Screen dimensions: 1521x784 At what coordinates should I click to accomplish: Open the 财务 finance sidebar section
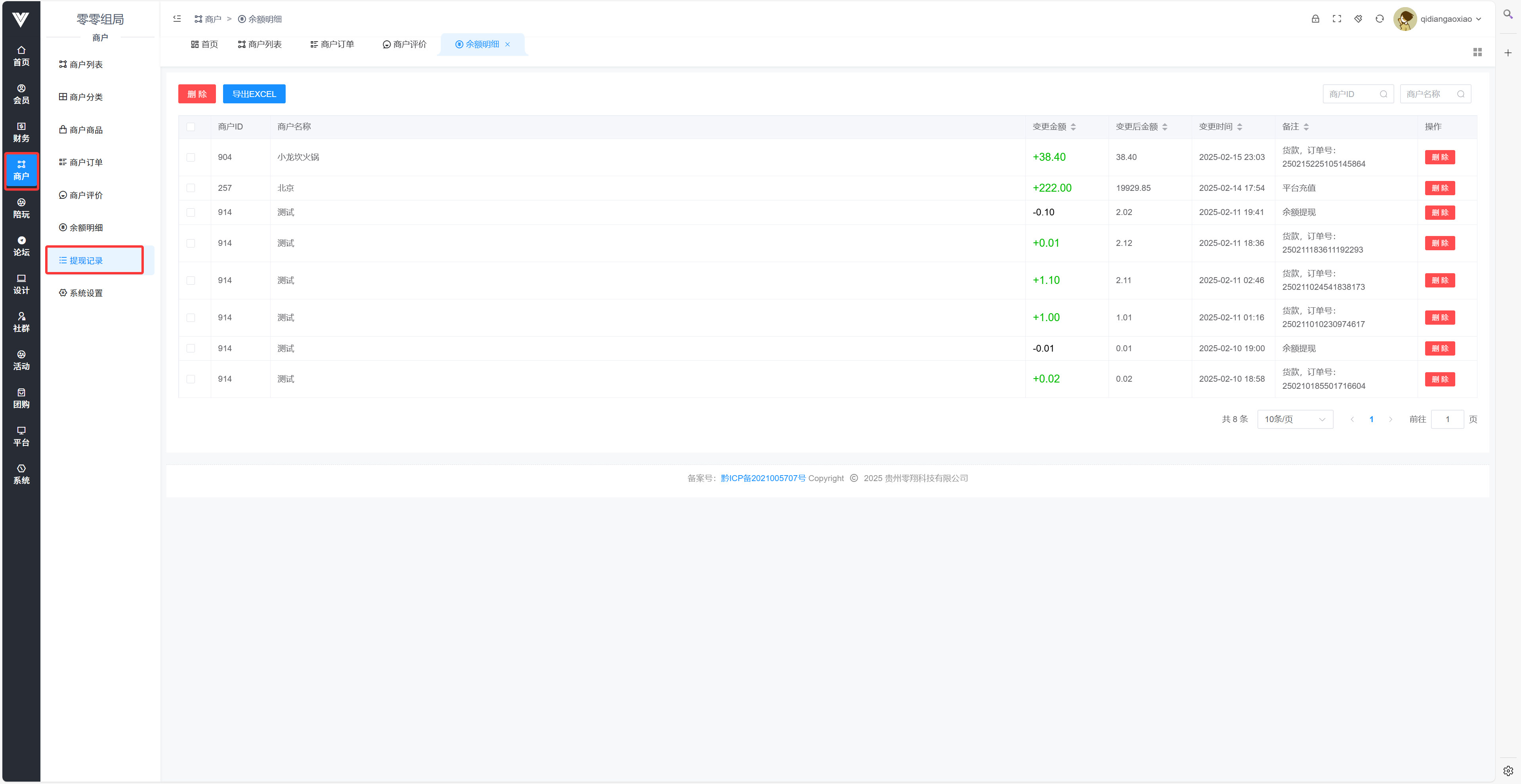(x=21, y=132)
